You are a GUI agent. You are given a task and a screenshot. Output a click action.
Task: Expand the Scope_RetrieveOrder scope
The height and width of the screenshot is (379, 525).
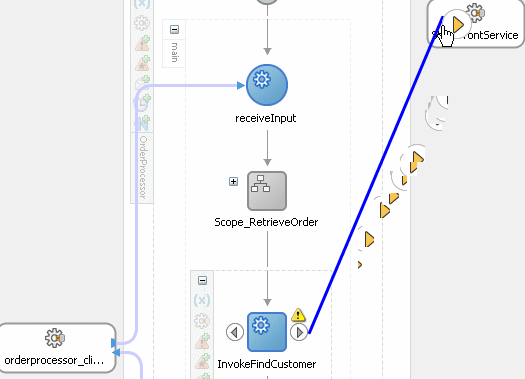click(x=233, y=181)
